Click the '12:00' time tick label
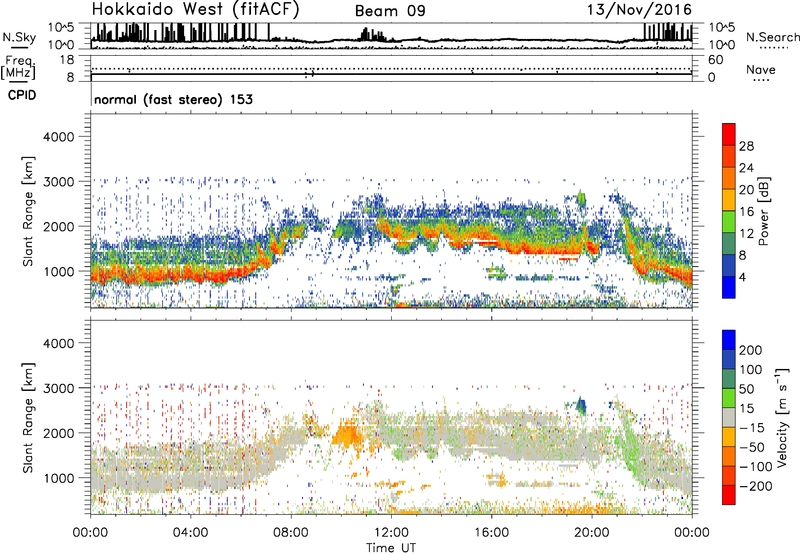Screen dimensions: 800x554 tap(391, 533)
